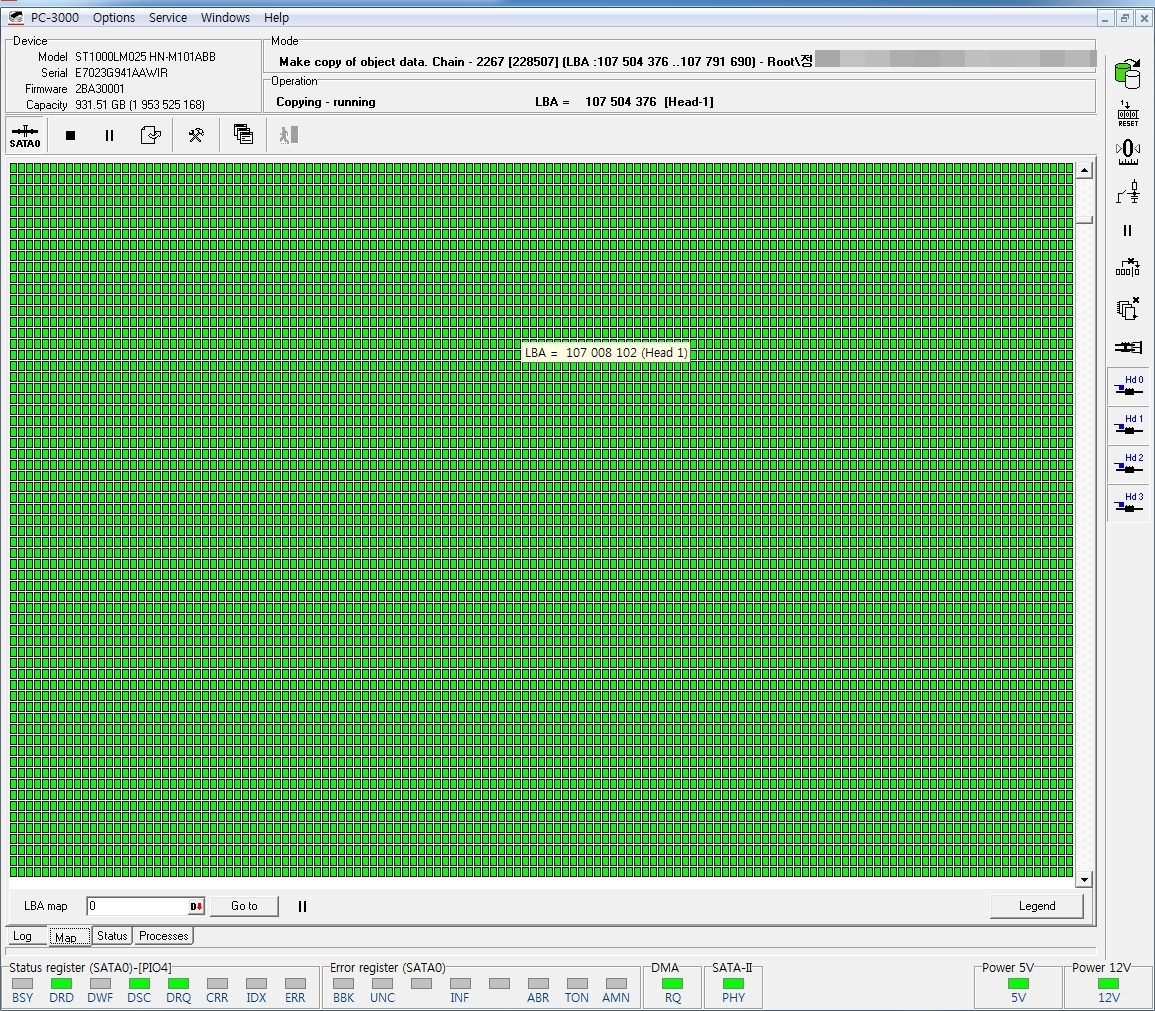This screenshot has width=1155, height=1011.
Task: Click the LBA 107 008 102 tooltip
Action: coord(605,353)
